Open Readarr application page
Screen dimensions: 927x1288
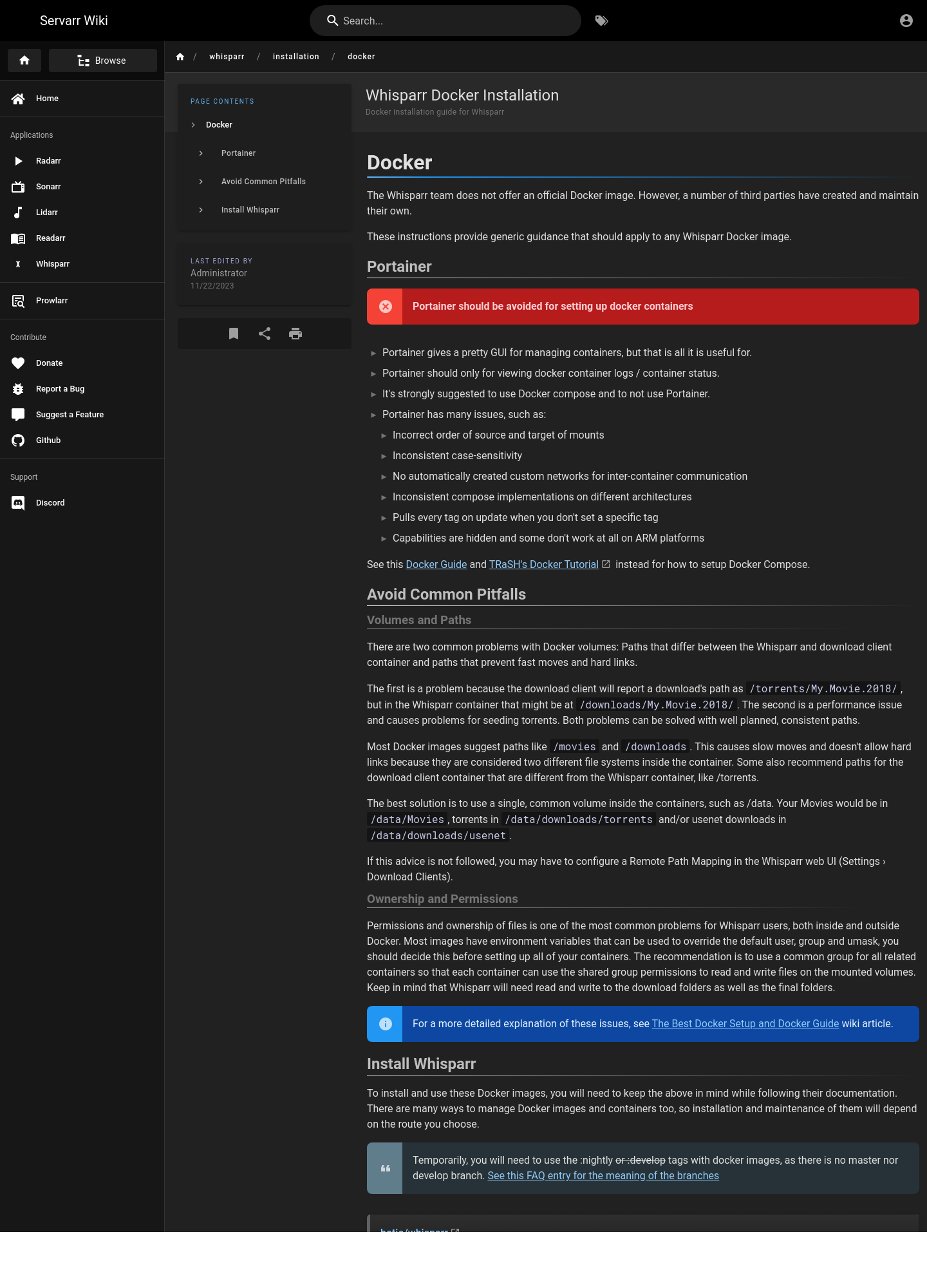[82, 238]
